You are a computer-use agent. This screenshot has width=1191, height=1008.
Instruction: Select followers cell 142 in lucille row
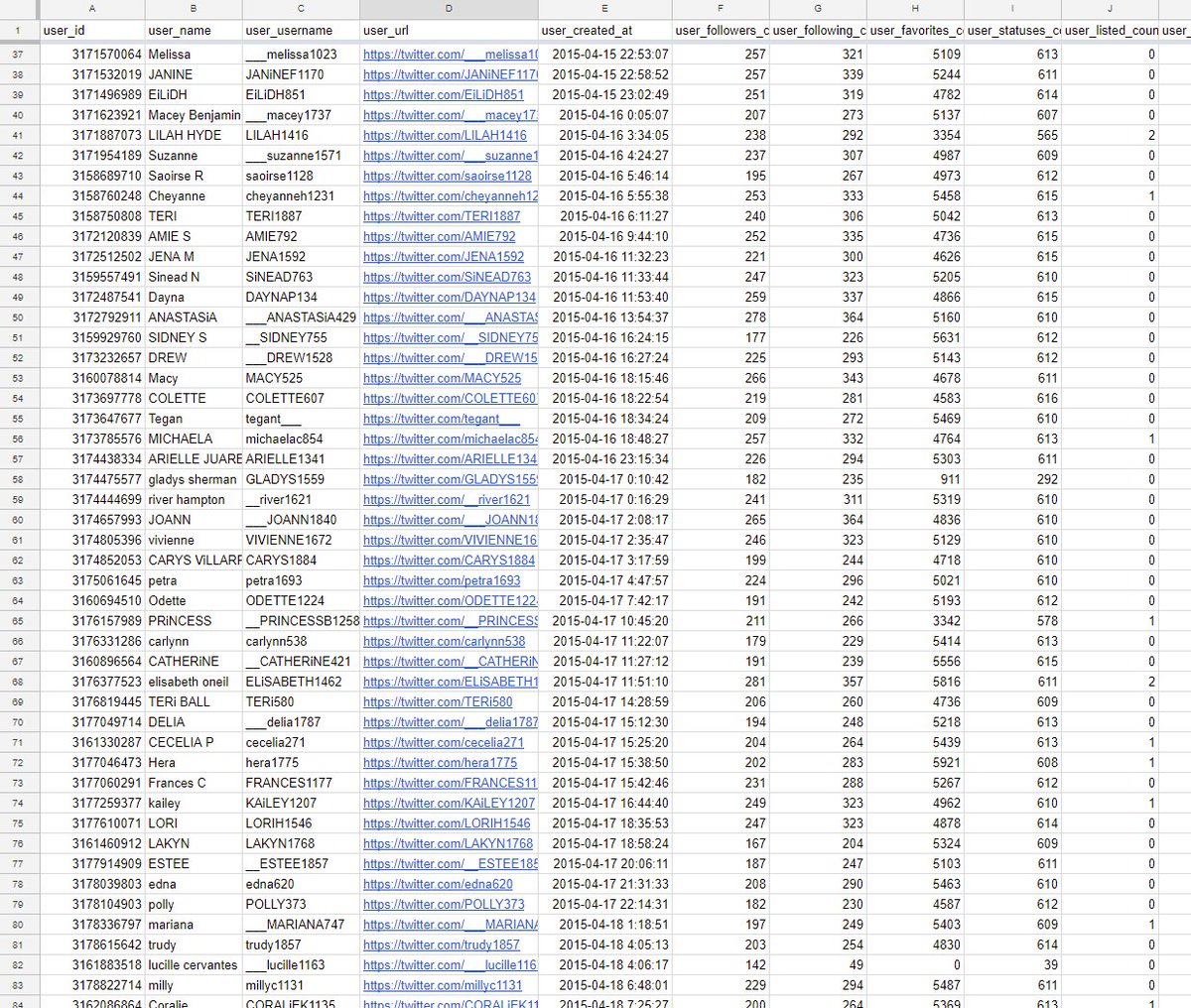coord(720,965)
